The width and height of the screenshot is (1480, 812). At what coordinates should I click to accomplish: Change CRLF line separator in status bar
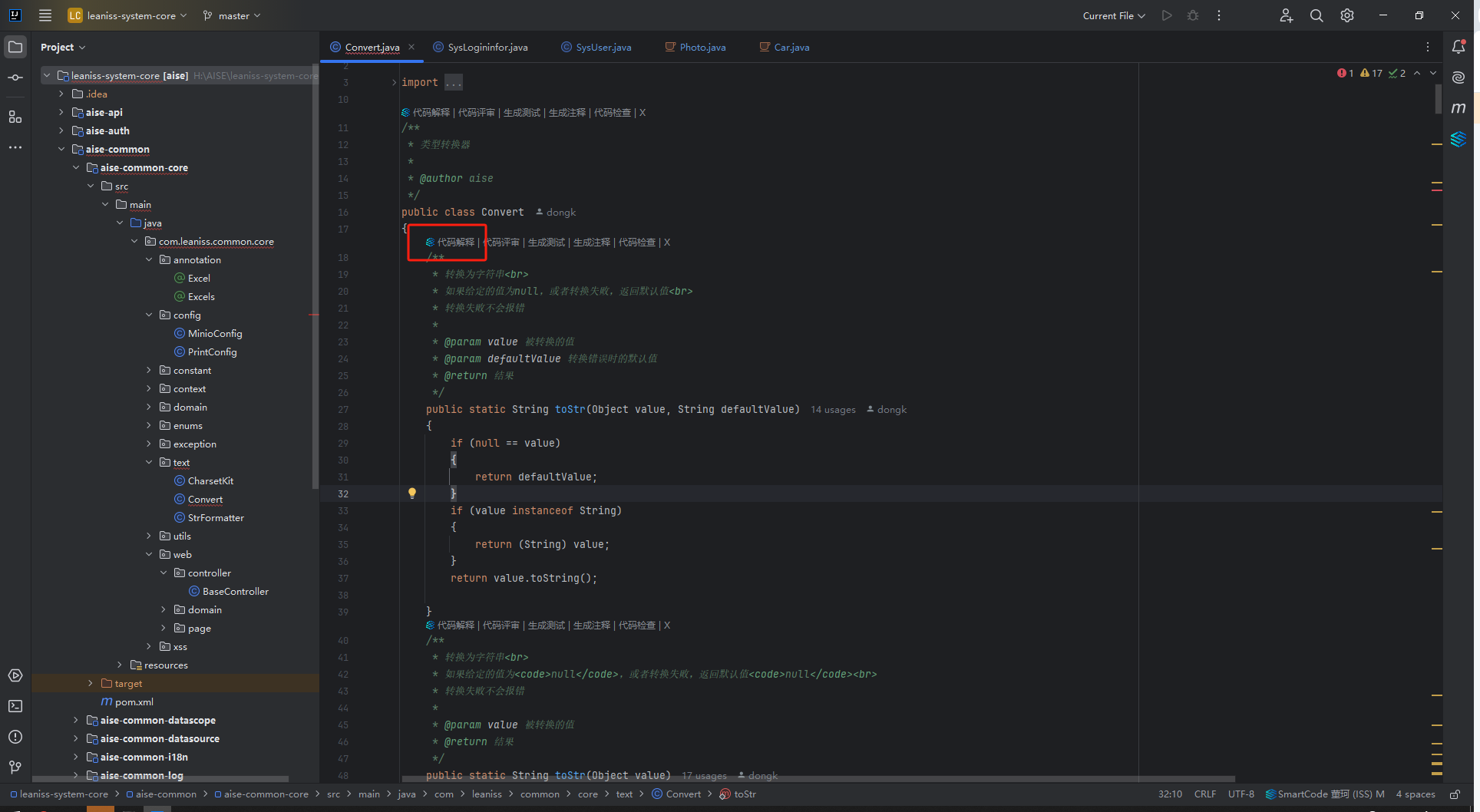[x=1205, y=794]
